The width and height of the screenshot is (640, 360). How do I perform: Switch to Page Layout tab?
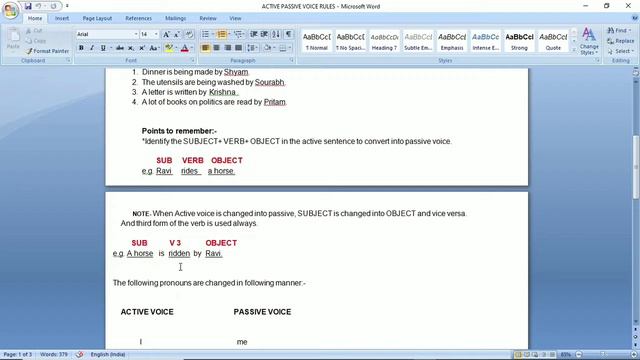pyautogui.click(x=97, y=18)
